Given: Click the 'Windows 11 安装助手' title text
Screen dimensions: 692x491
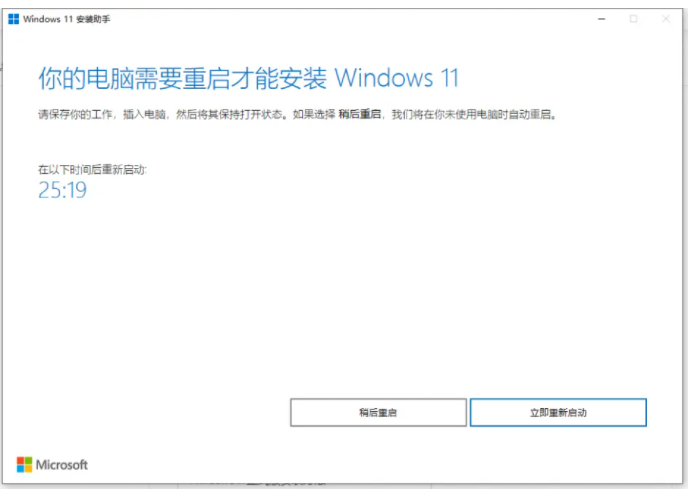Looking at the screenshot, I should [67, 19].
